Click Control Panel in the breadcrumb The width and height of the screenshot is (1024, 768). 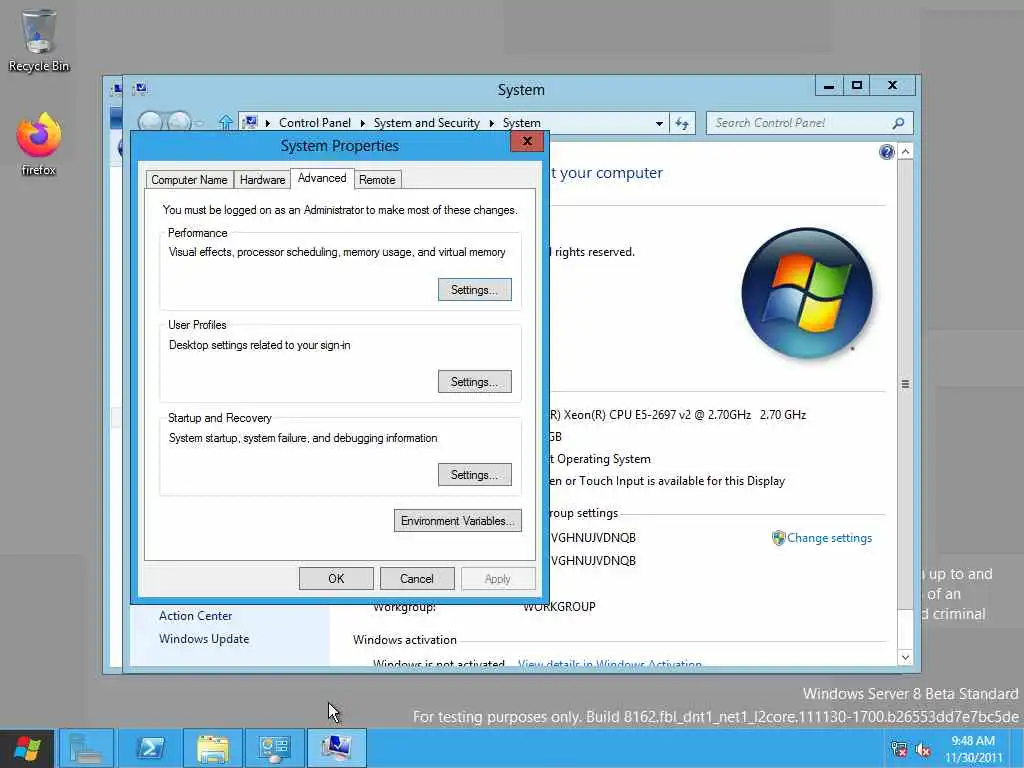click(315, 123)
